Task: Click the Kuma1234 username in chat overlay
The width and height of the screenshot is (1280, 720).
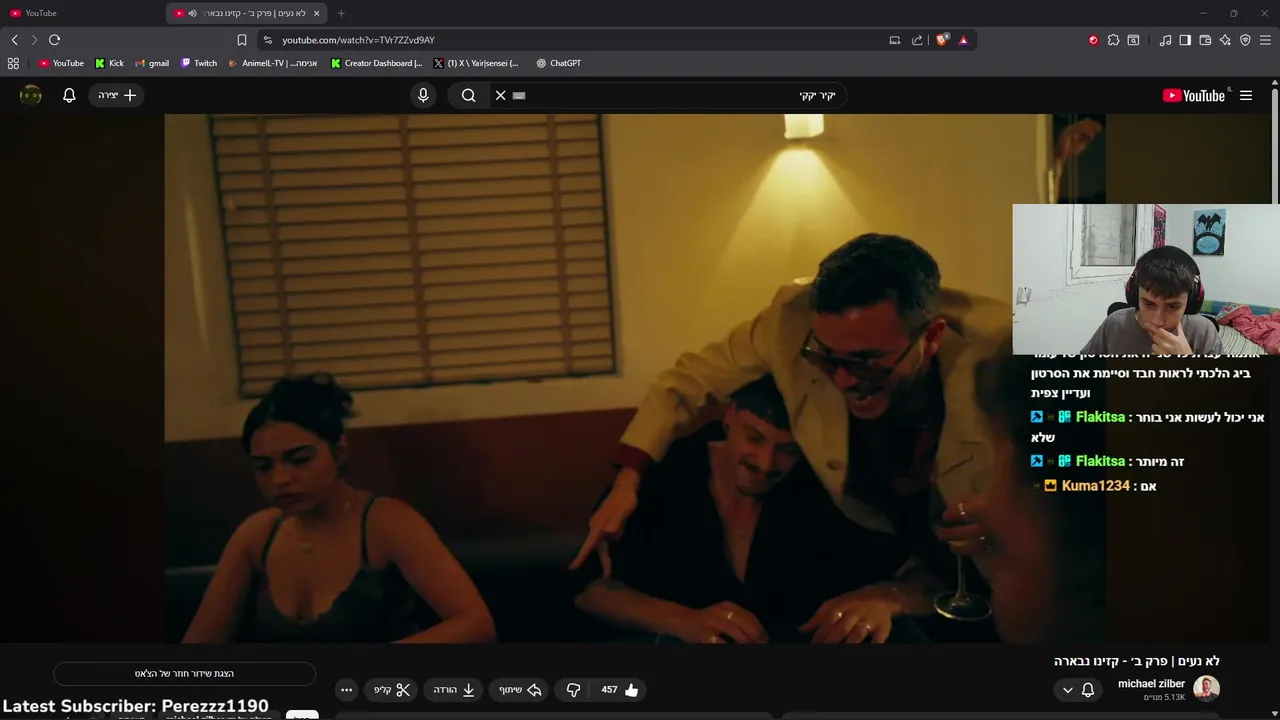Action: 1096,485
